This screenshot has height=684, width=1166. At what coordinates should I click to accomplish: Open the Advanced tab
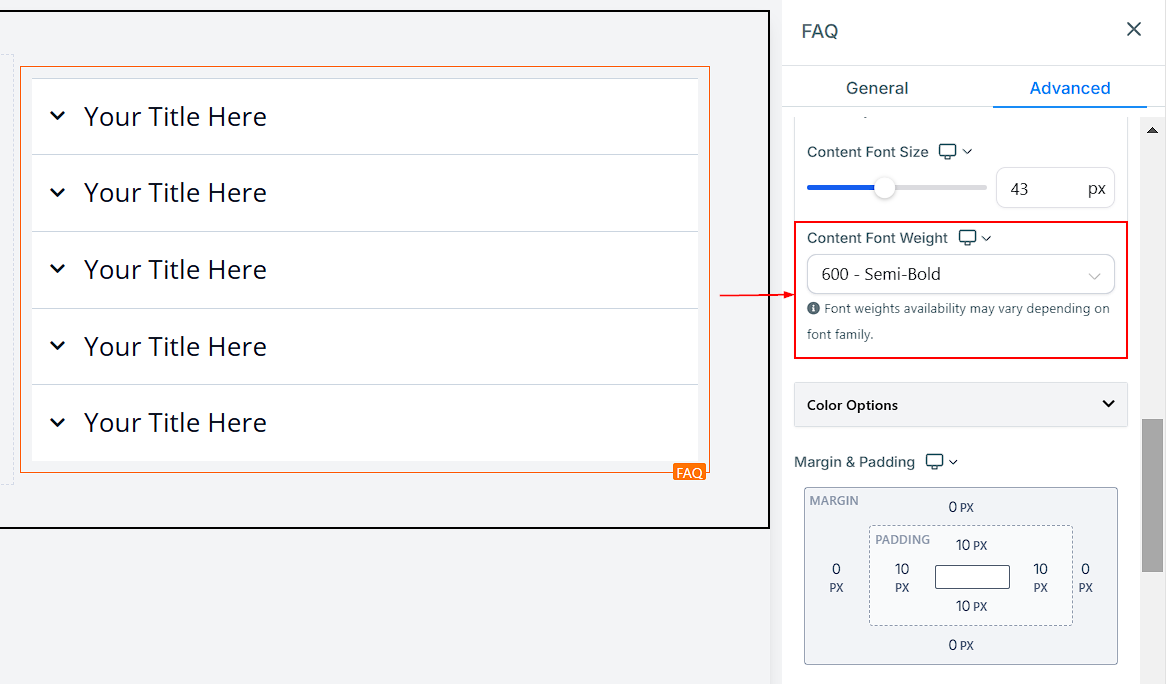coord(1069,88)
